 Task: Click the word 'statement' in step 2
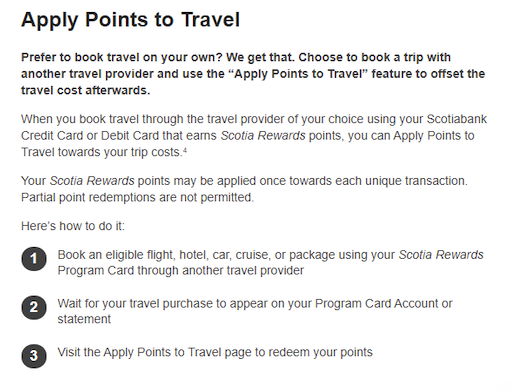84,319
